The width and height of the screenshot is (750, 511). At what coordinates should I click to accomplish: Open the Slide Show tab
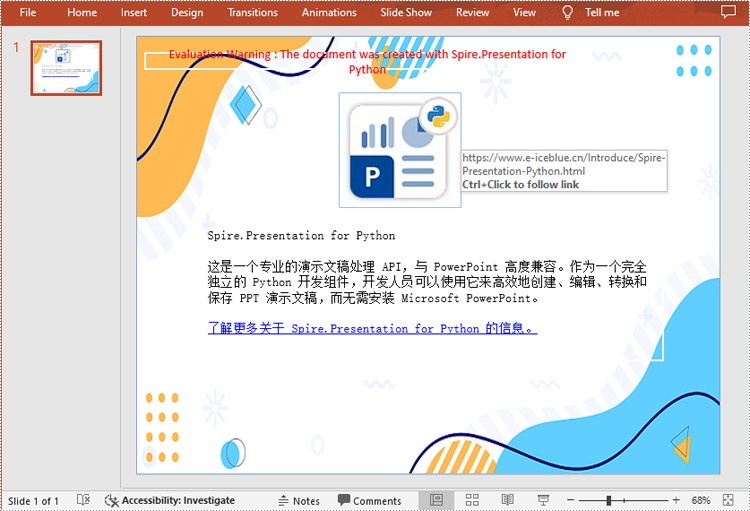(406, 12)
